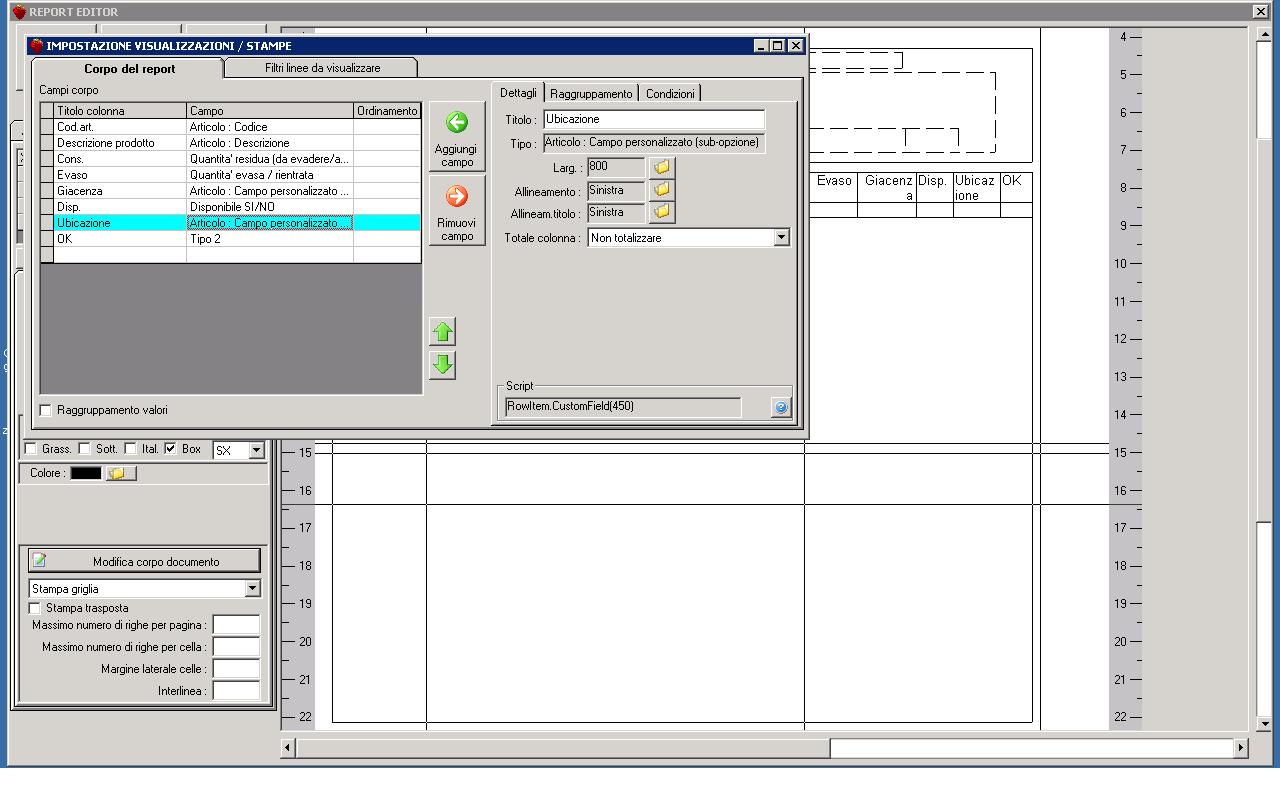Image resolution: width=1280 pixels, height=800 pixels.
Task: Click the Articolo : Codice field cell
Action: coord(270,127)
